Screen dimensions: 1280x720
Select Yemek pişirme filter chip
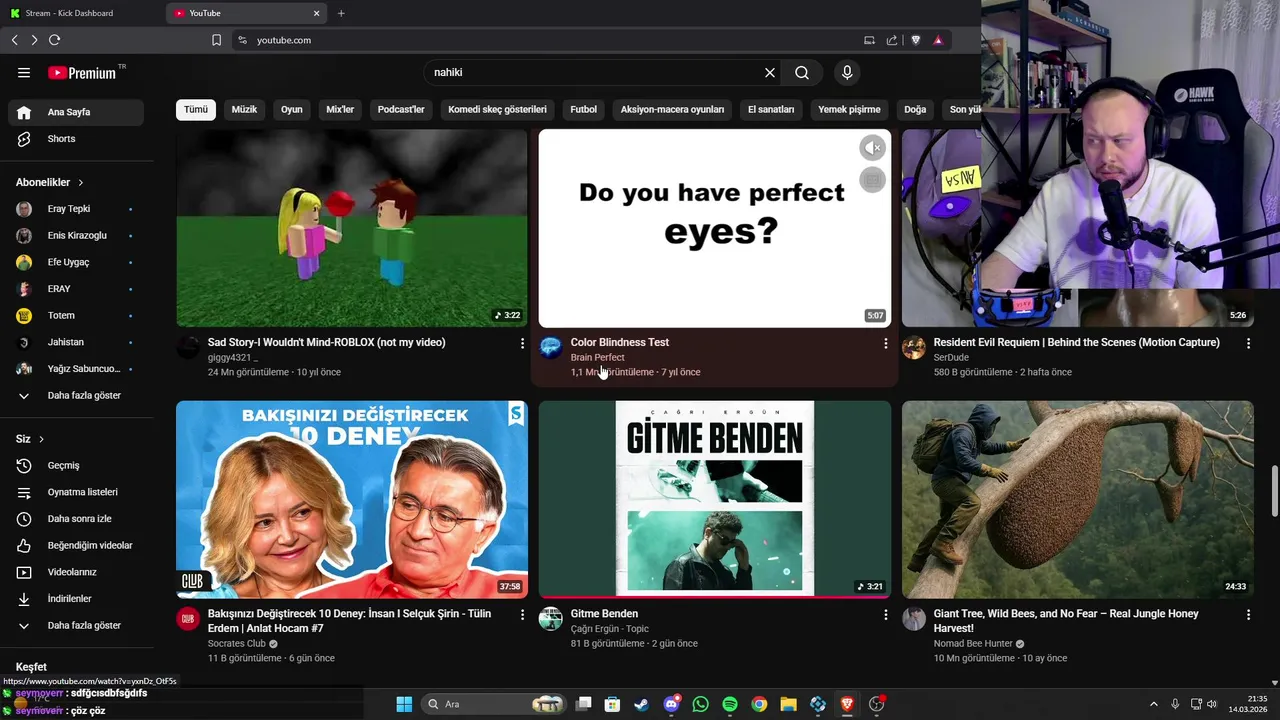(x=849, y=109)
